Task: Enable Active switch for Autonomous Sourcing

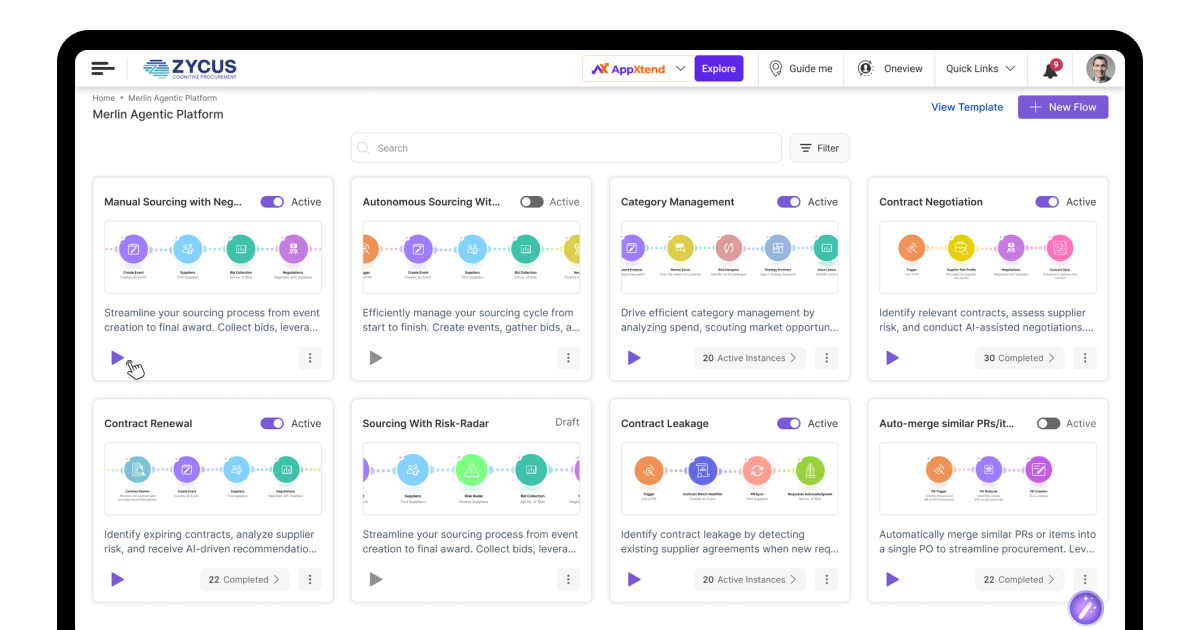Action: coord(531,202)
